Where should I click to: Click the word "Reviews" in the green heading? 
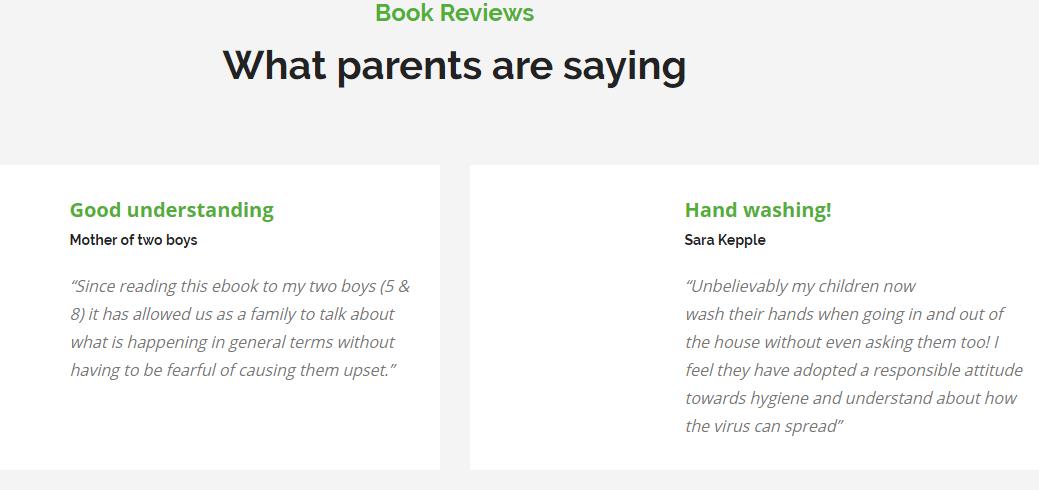click(486, 13)
